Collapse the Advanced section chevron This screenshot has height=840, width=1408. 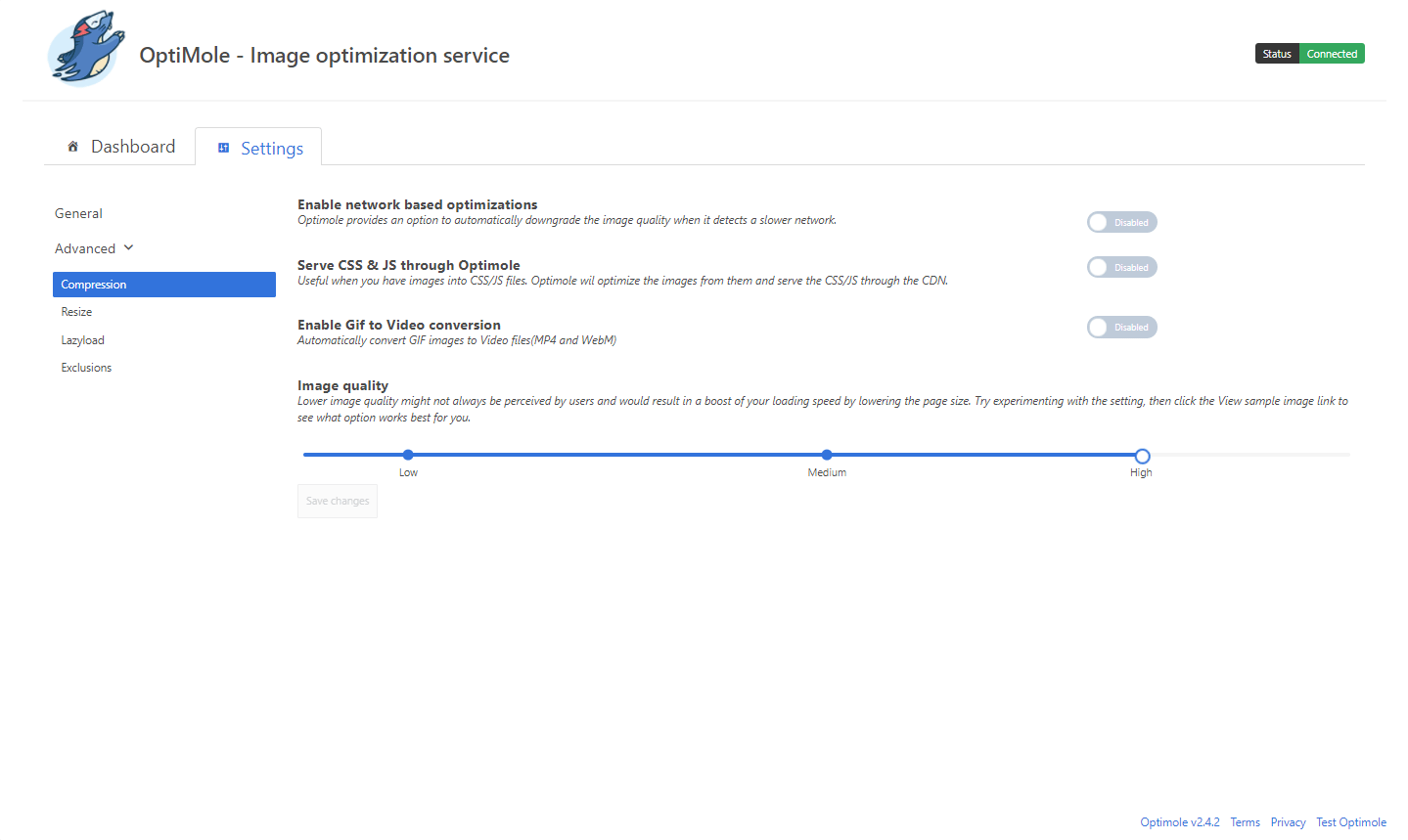point(128,248)
